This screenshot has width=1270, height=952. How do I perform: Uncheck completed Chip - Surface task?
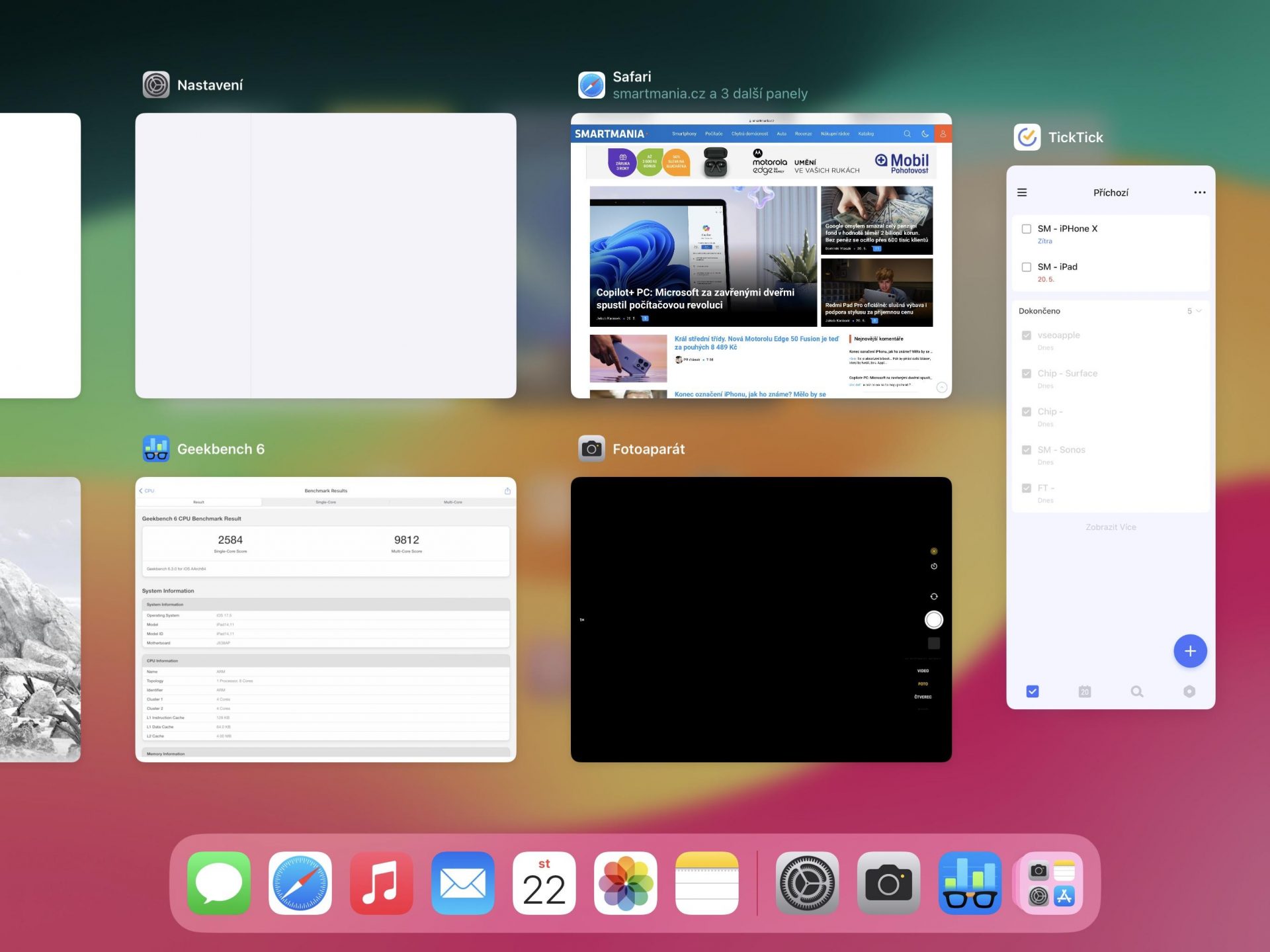(1027, 374)
